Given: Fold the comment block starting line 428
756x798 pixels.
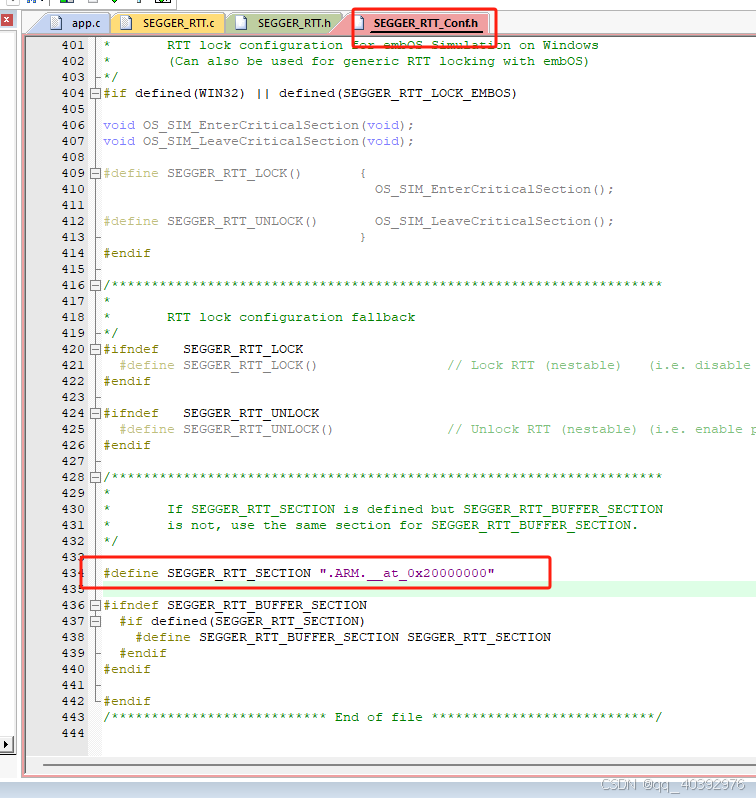Looking at the screenshot, I should (95, 477).
